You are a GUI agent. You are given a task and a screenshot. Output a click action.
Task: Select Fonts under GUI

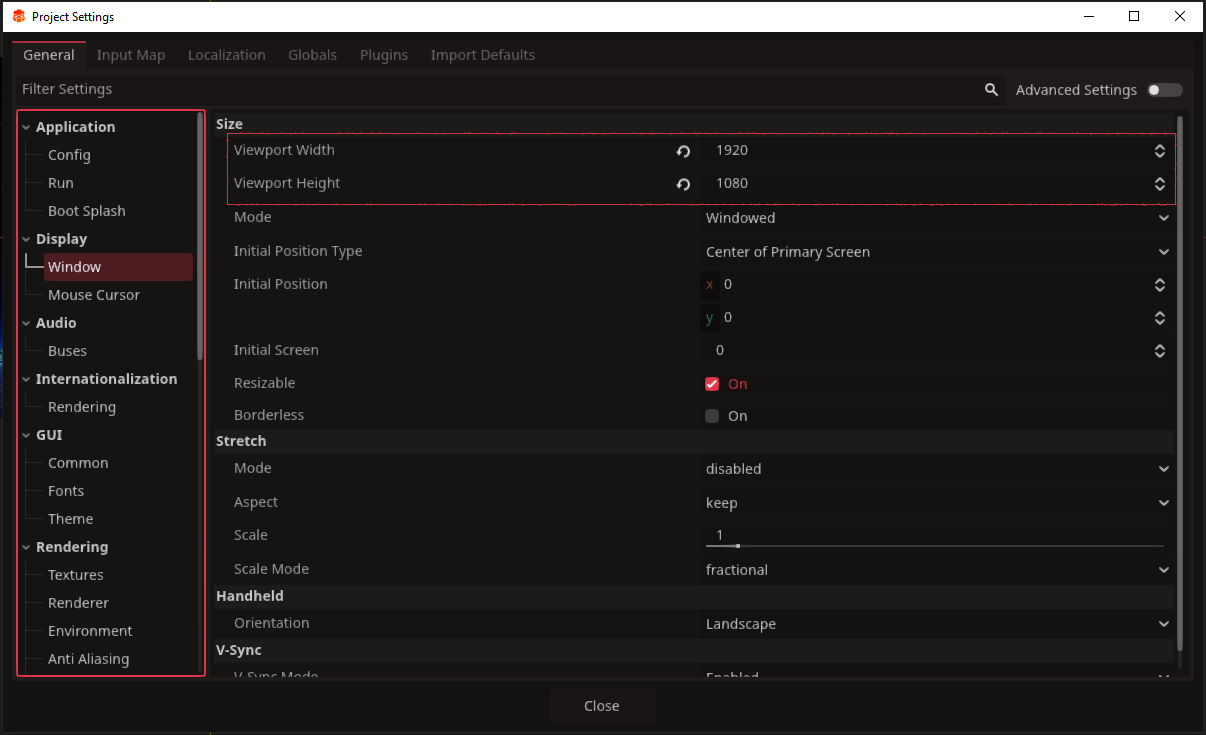click(x=66, y=491)
